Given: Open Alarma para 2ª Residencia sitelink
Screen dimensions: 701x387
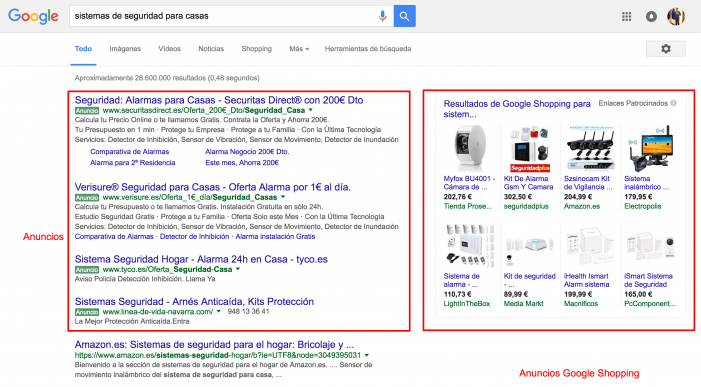Looking at the screenshot, I should click(x=133, y=163).
